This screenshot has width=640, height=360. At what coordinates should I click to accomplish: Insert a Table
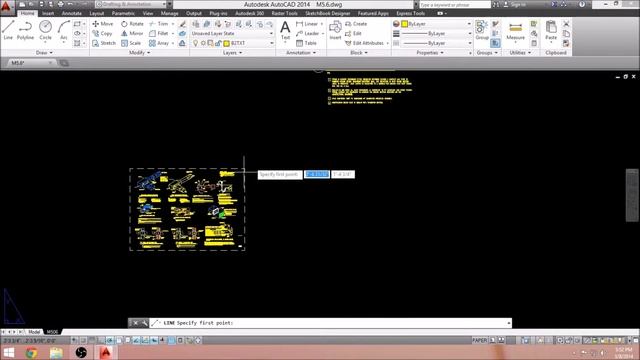(306, 43)
